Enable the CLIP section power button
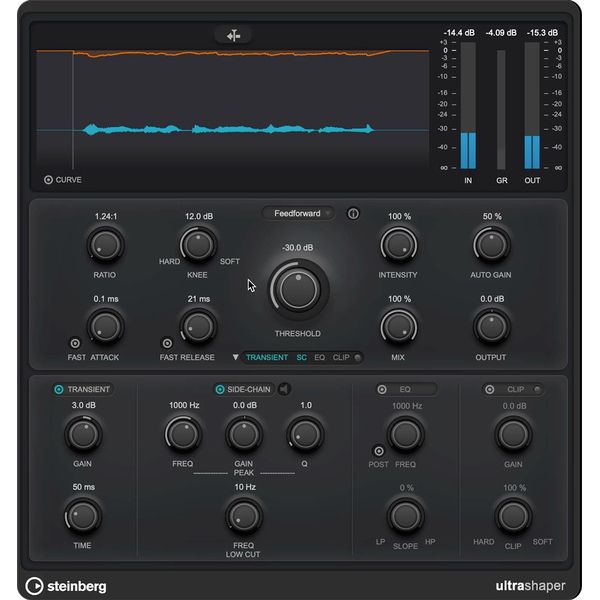The image size is (600, 600). (x=489, y=390)
